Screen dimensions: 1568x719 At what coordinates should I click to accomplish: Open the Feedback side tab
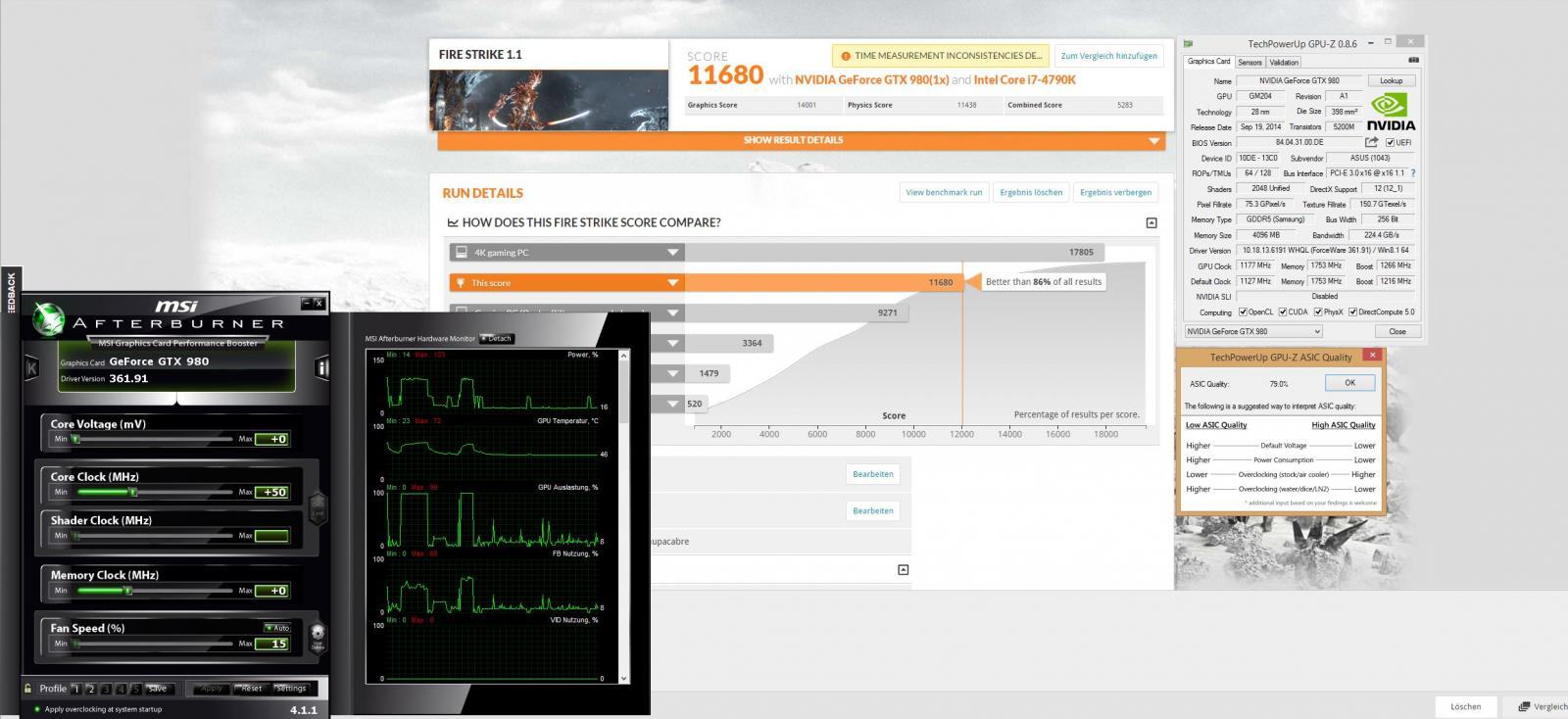11,292
